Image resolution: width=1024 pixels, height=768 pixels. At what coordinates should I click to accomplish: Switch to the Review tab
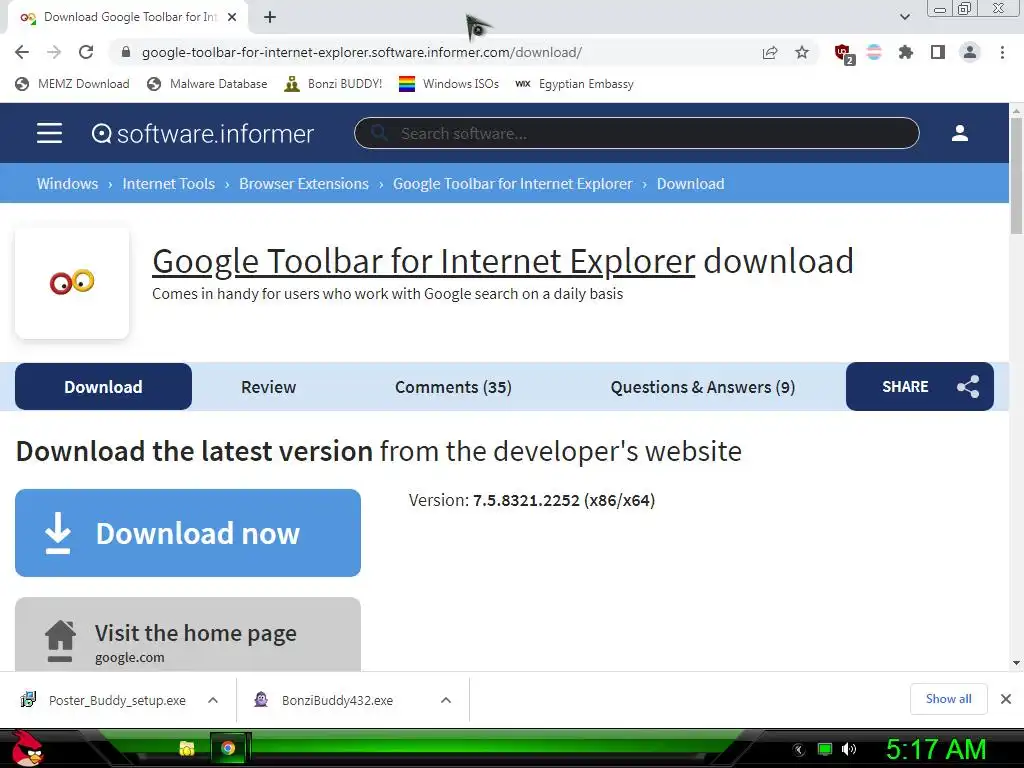[268, 387]
